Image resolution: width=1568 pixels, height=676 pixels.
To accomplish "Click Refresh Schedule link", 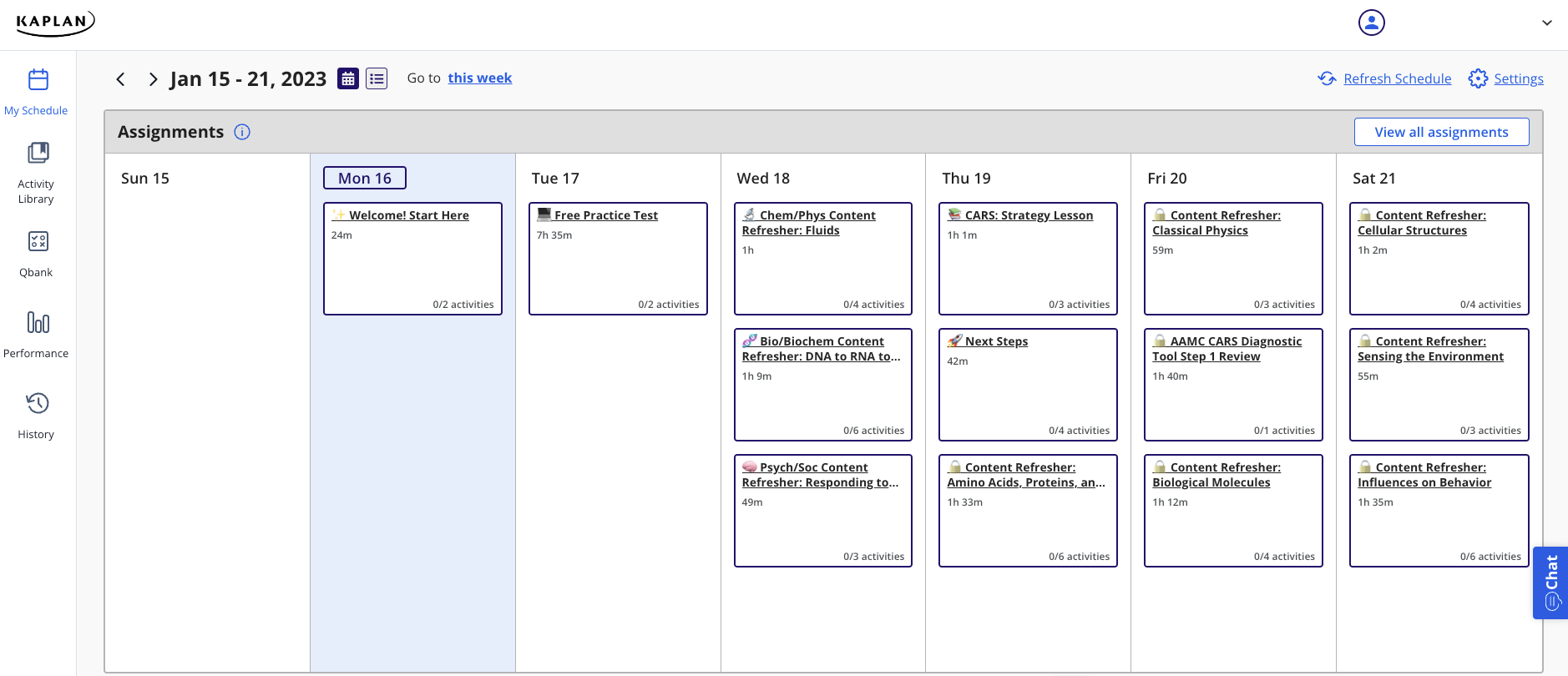I will click(1397, 78).
